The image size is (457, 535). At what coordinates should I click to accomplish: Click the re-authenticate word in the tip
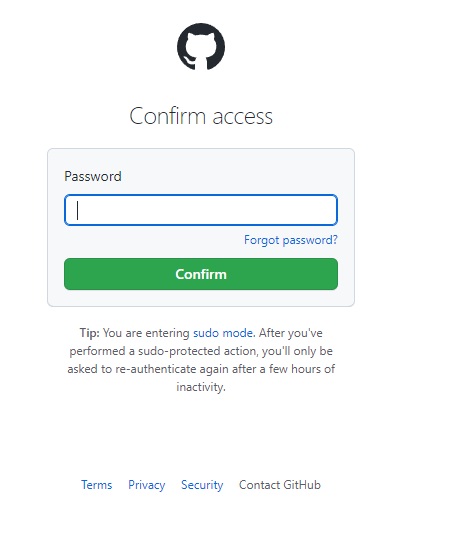[x=156, y=369]
